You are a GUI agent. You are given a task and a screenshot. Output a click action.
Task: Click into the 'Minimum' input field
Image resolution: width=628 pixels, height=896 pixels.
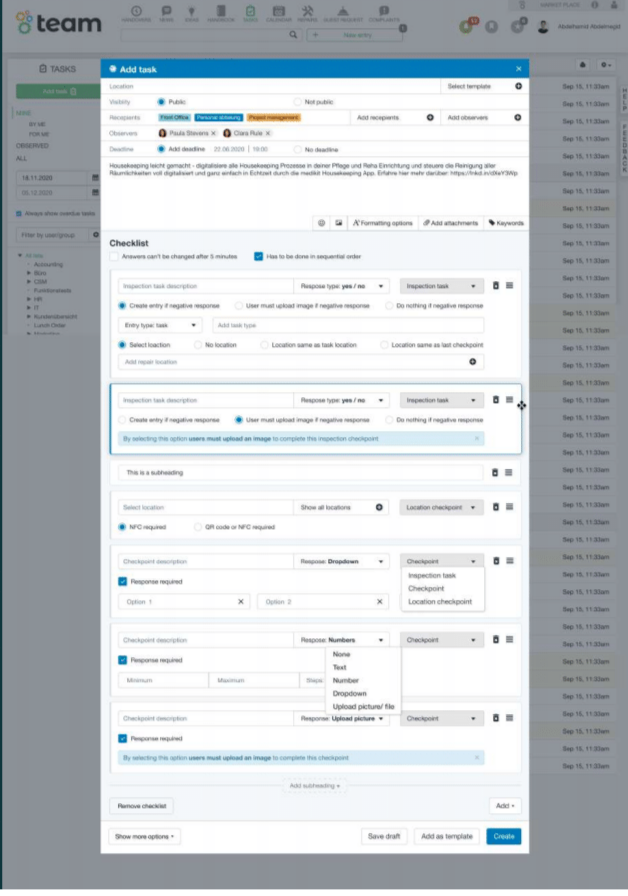point(163,681)
